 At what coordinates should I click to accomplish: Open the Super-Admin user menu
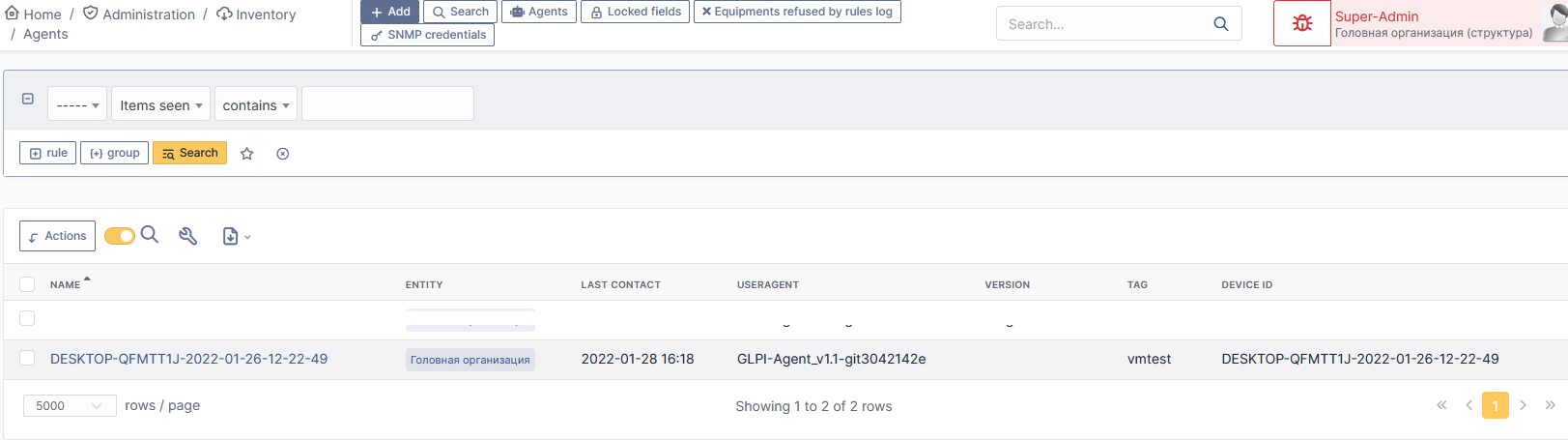point(1449,23)
